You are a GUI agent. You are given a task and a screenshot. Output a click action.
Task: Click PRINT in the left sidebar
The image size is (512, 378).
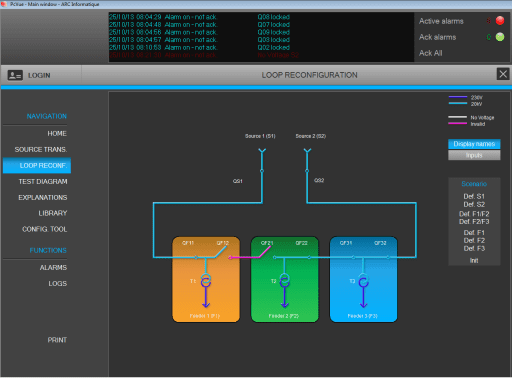pos(57,340)
